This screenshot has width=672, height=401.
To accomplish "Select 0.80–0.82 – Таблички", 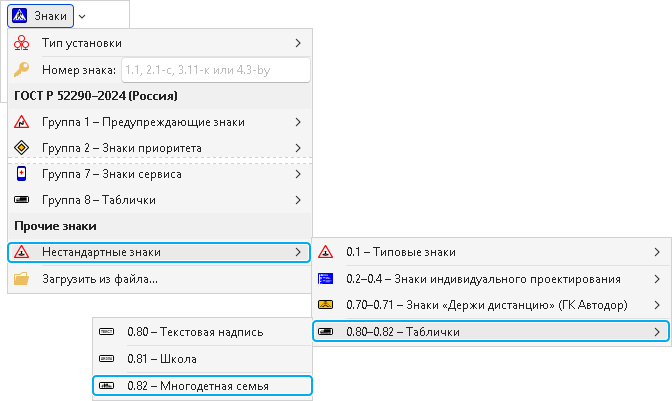I will (x=491, y=331).
